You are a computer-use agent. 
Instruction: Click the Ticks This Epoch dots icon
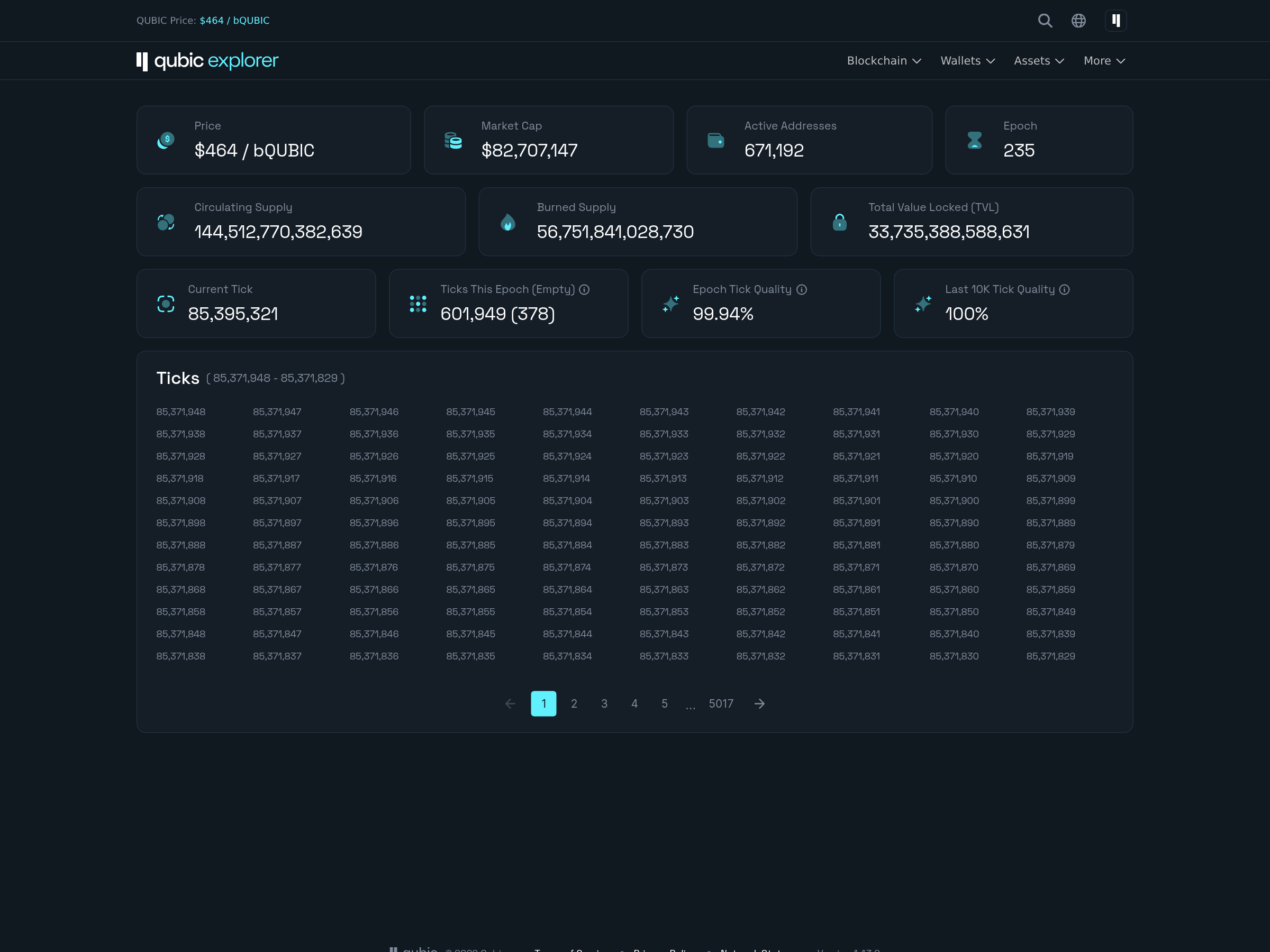418,304
